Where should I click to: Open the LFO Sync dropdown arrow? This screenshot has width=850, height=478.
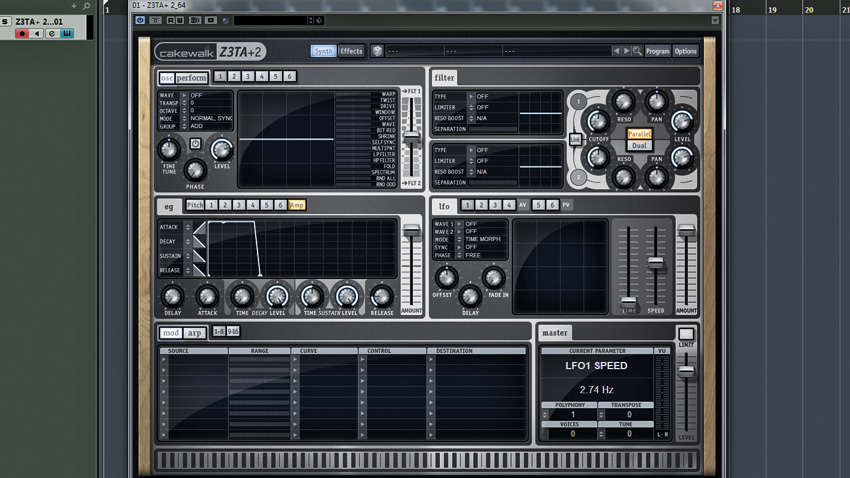coord(459,247)
